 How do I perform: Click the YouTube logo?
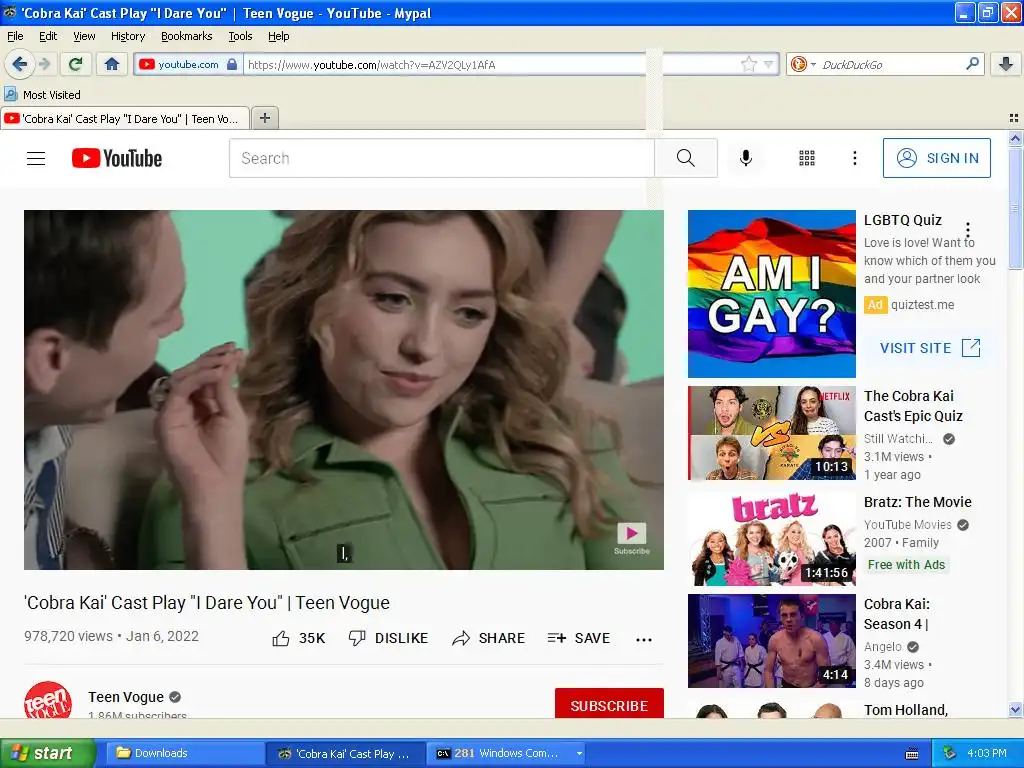(x=117, y=158)
